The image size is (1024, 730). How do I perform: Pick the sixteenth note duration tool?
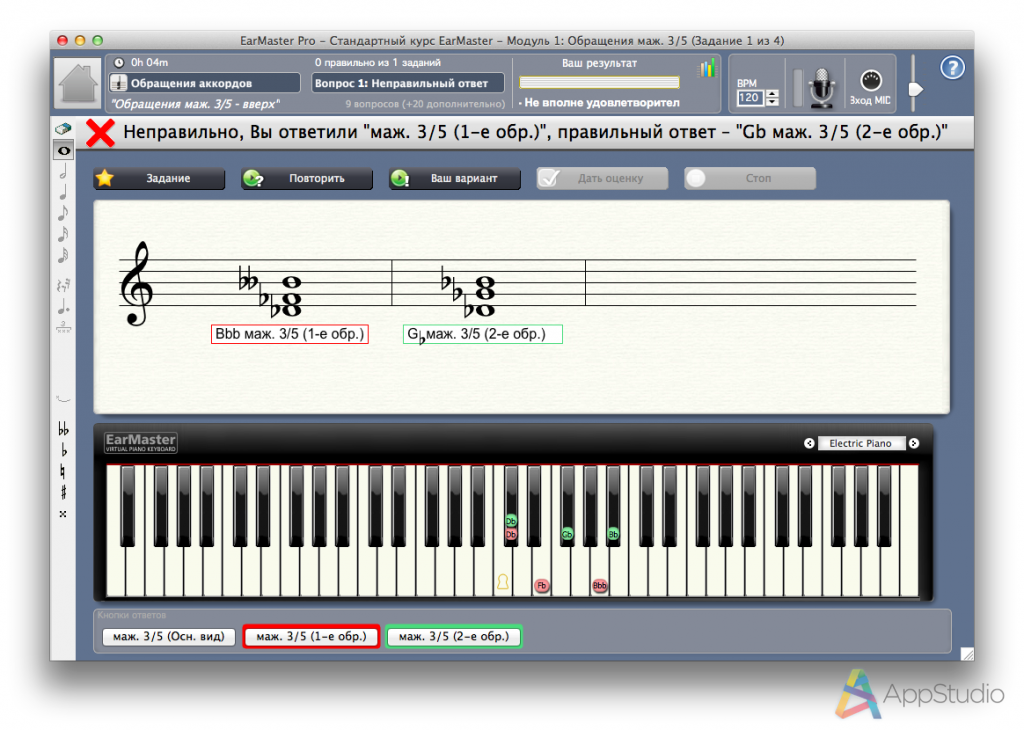pos(63,234)
